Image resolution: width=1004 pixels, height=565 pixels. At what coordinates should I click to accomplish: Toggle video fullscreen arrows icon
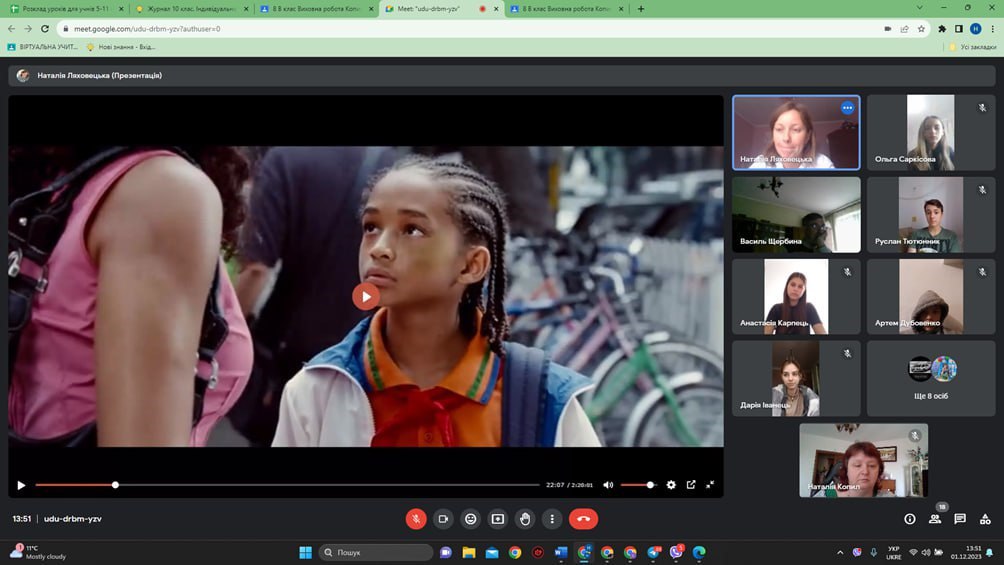[710, 485]
